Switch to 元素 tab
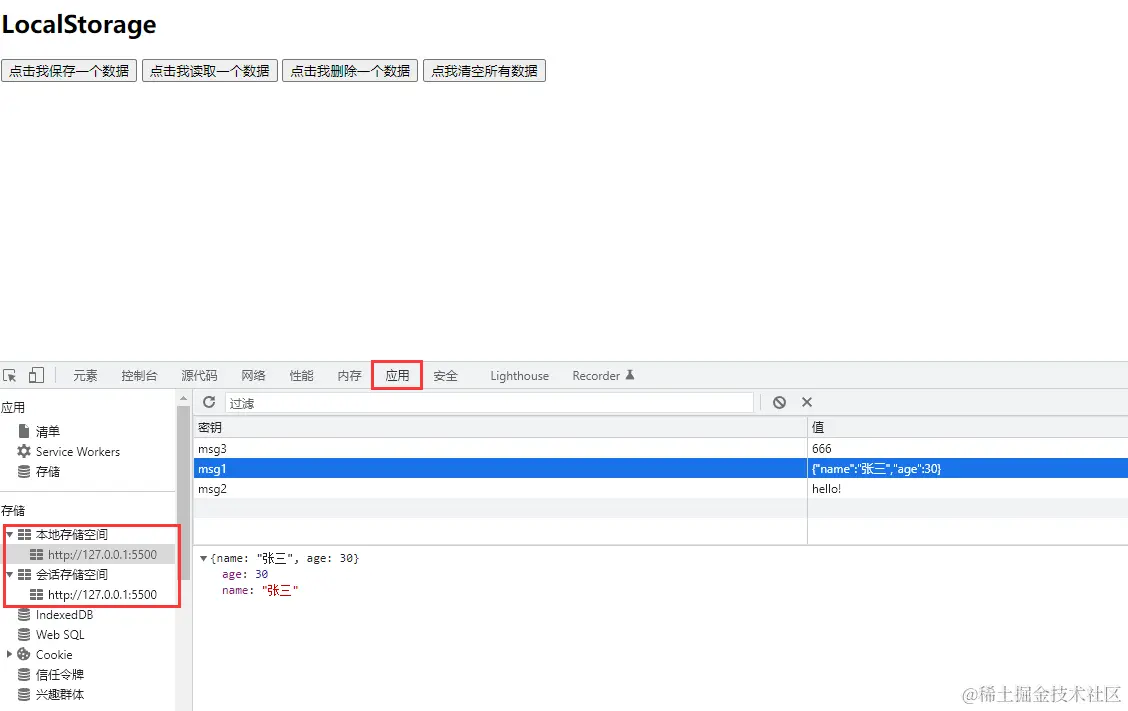The height and width of the screenshot is (711, 1128). [x=85, y=376]
